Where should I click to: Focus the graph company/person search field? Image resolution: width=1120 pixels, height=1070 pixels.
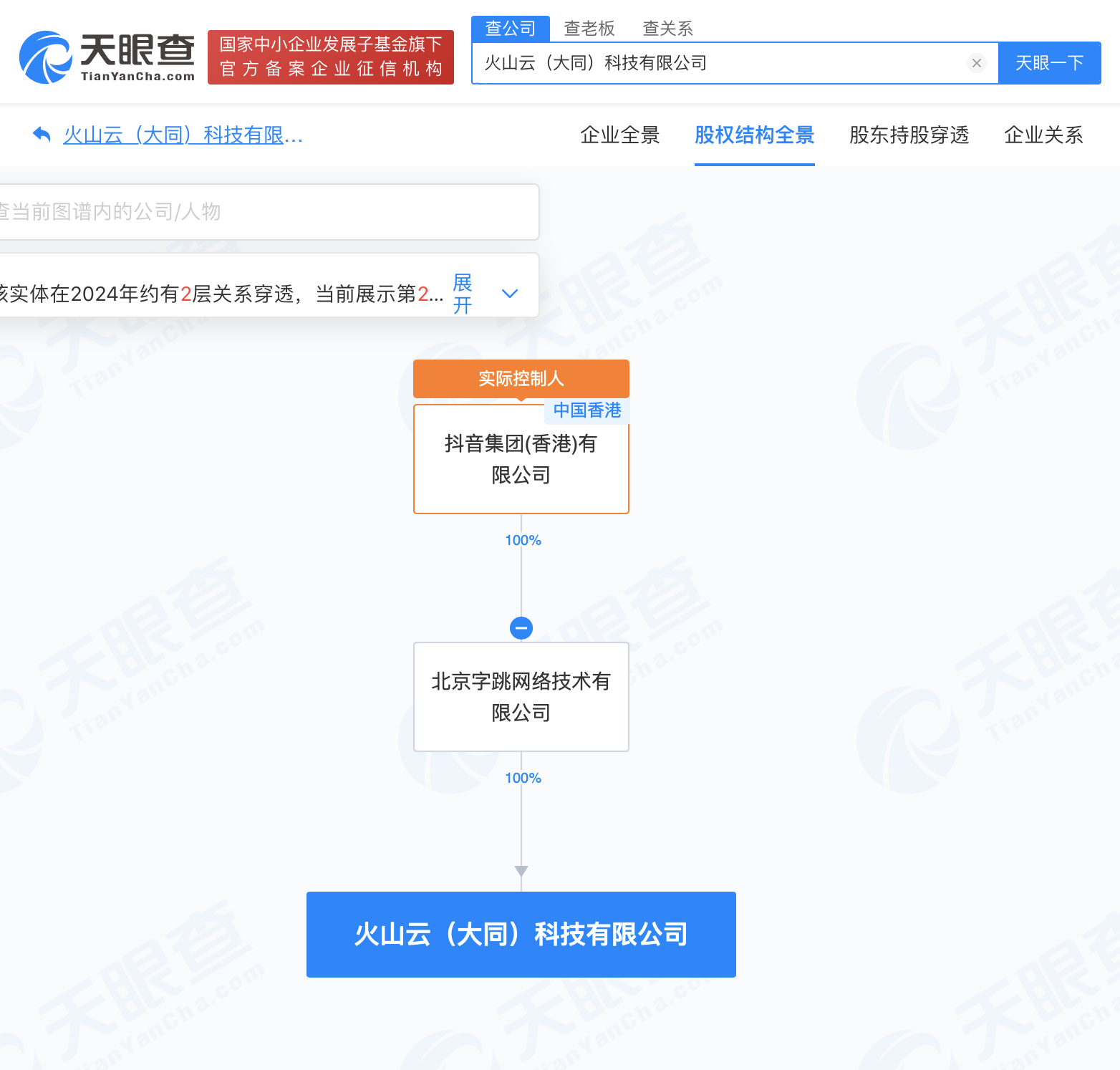tap(269, 212)
